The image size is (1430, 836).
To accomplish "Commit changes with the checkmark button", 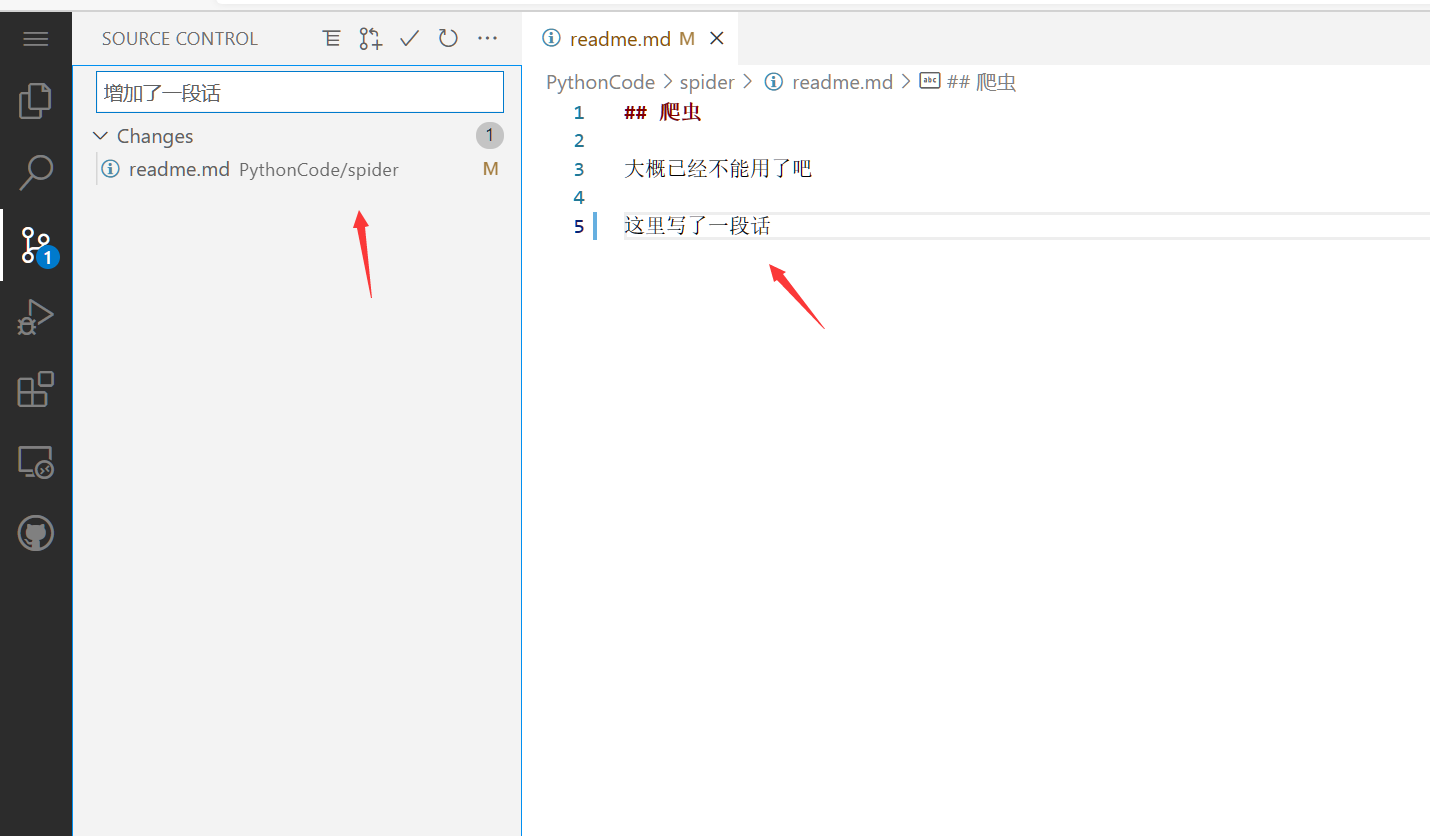I will pos(409,39).
